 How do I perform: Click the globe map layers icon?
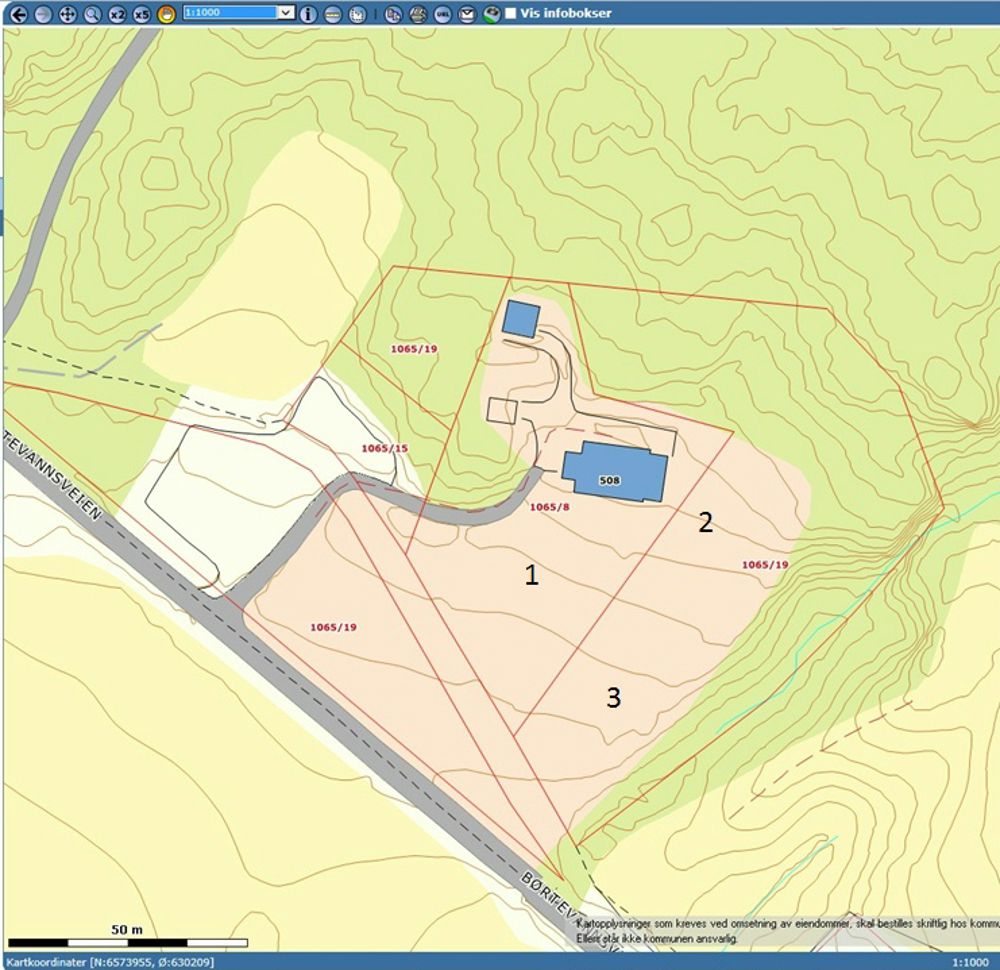point(490,14)
